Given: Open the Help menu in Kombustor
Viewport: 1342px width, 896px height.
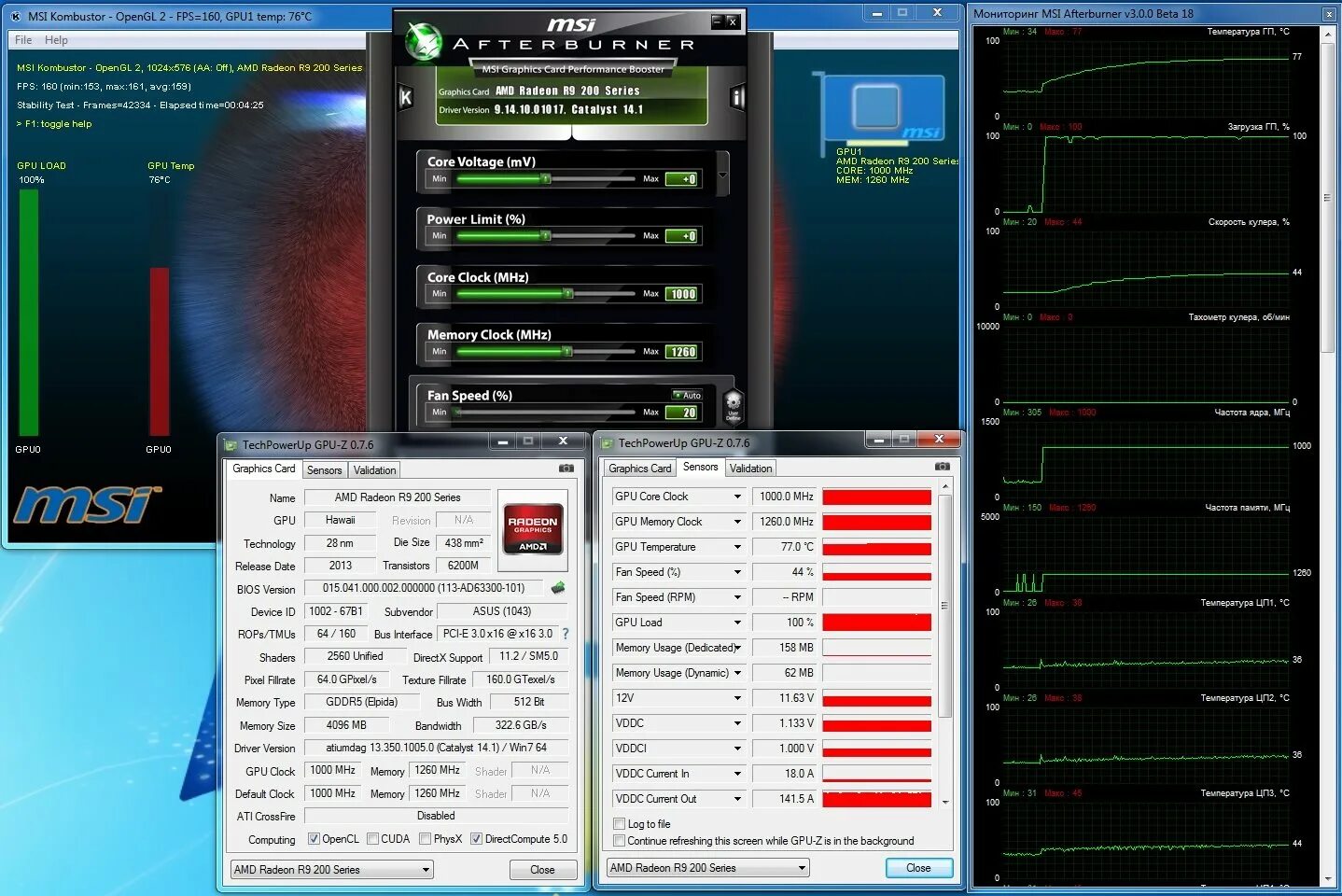Looking at the screenshot, I should pyautogui.click(x=56, y=40).
